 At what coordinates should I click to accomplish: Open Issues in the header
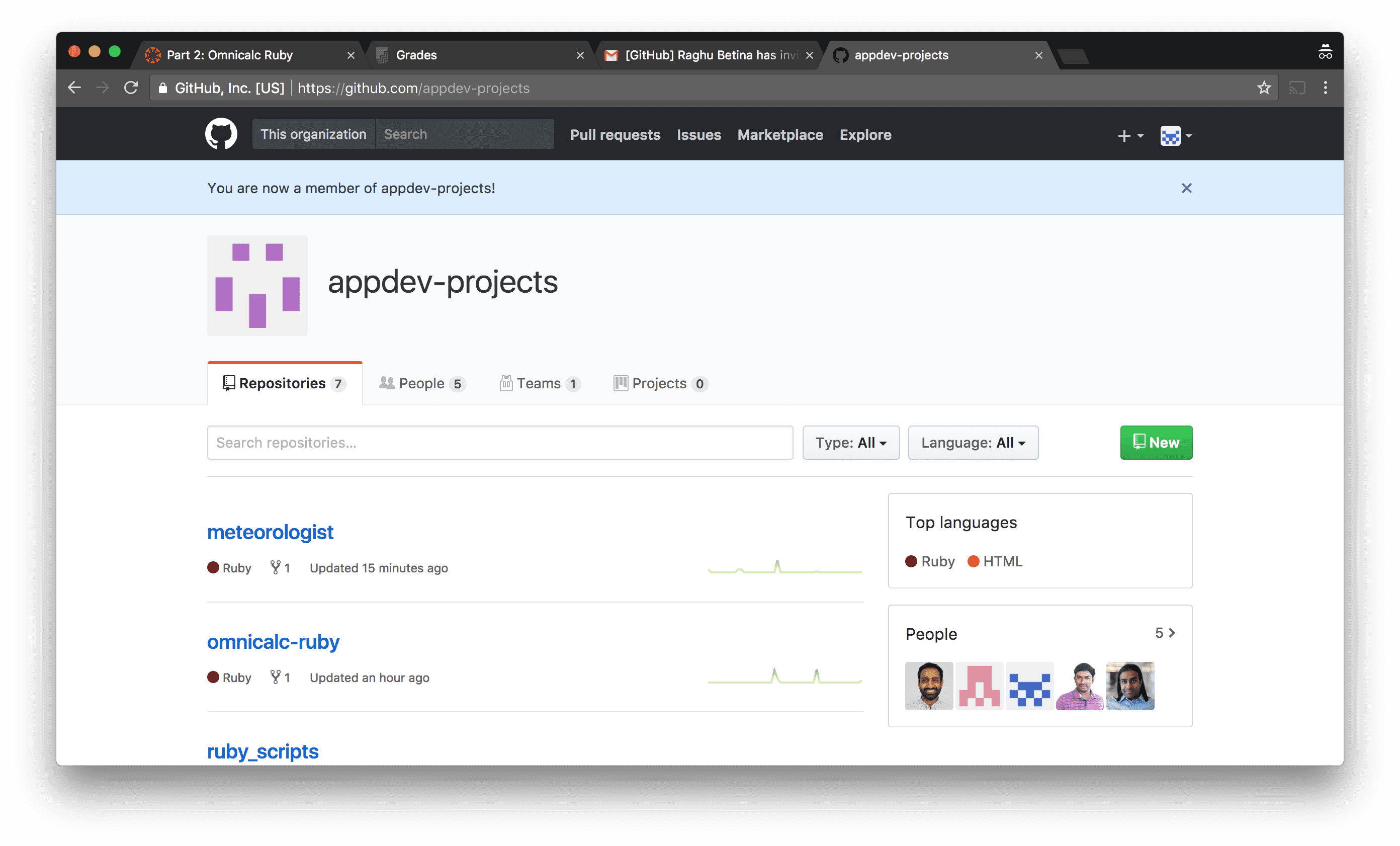coord(698,135)
